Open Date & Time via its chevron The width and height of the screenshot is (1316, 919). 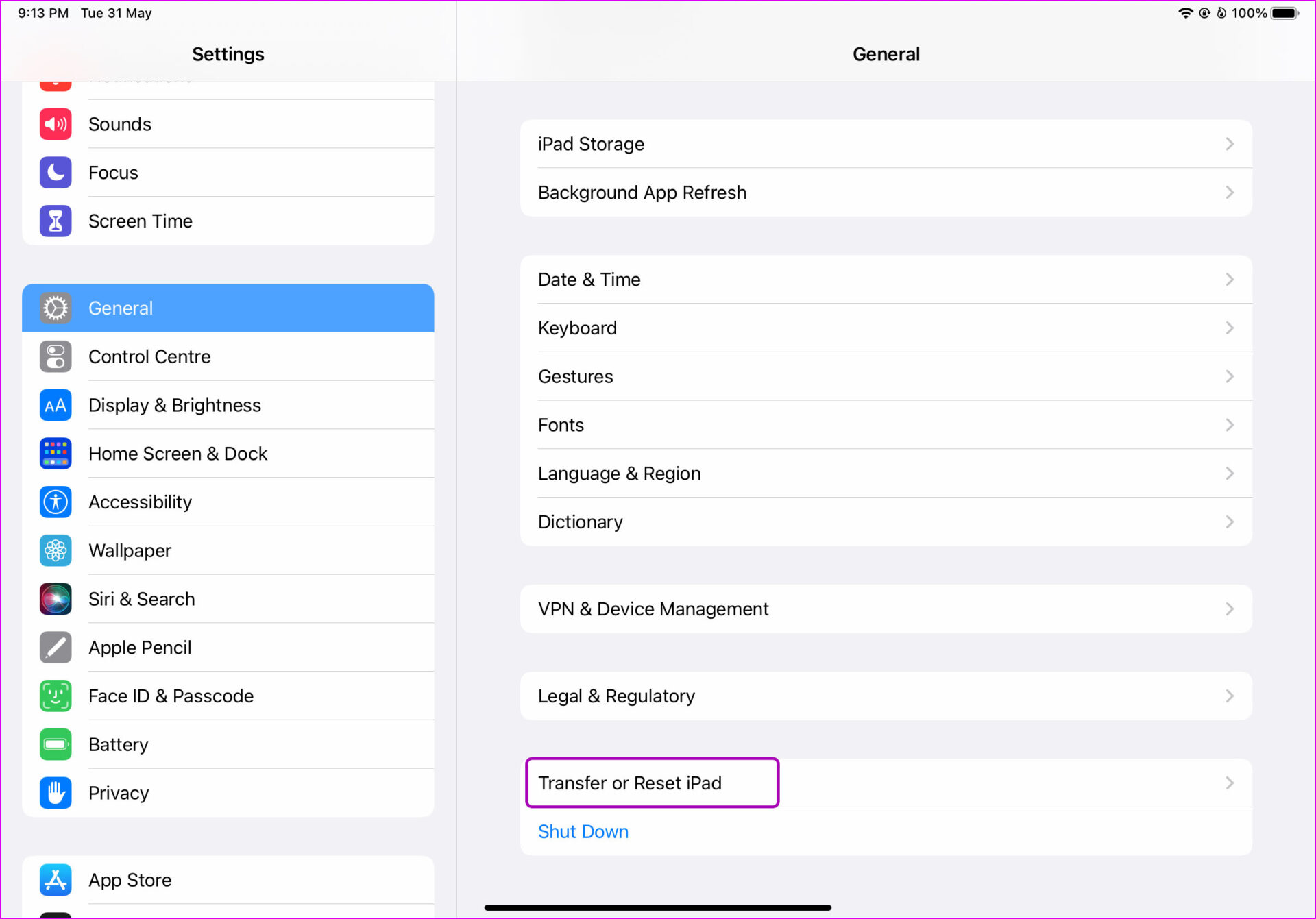[x=1229, y=280]
